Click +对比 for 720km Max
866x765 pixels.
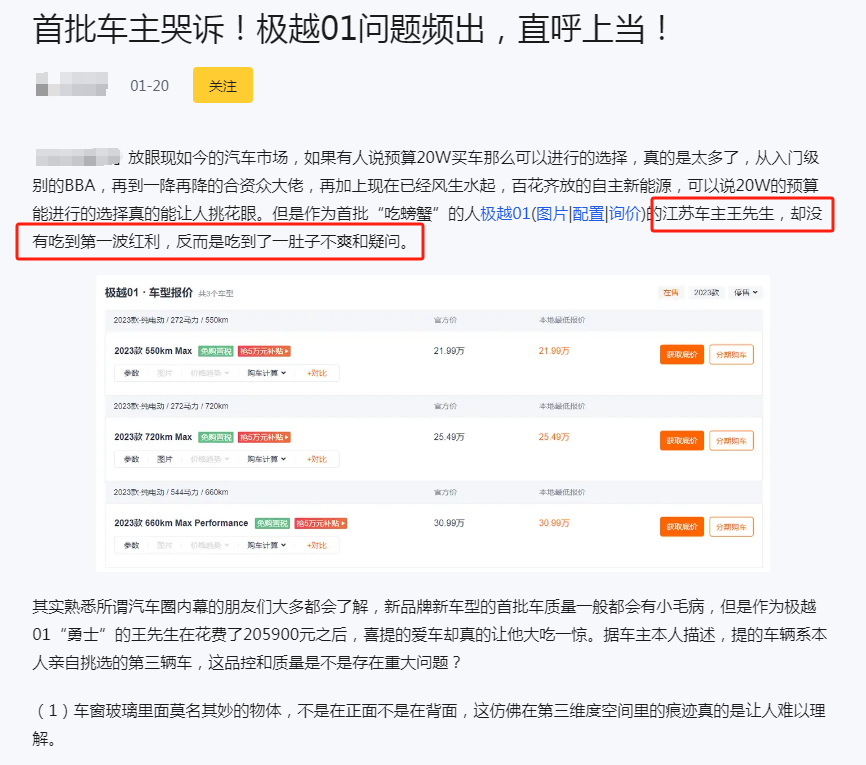(x=317, y=460)
